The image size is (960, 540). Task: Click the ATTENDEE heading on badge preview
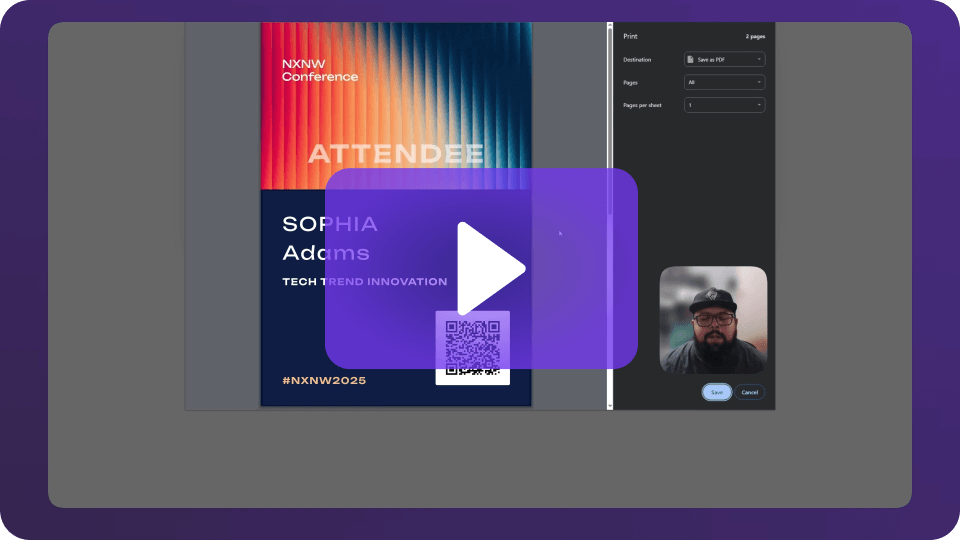[396, 154]
